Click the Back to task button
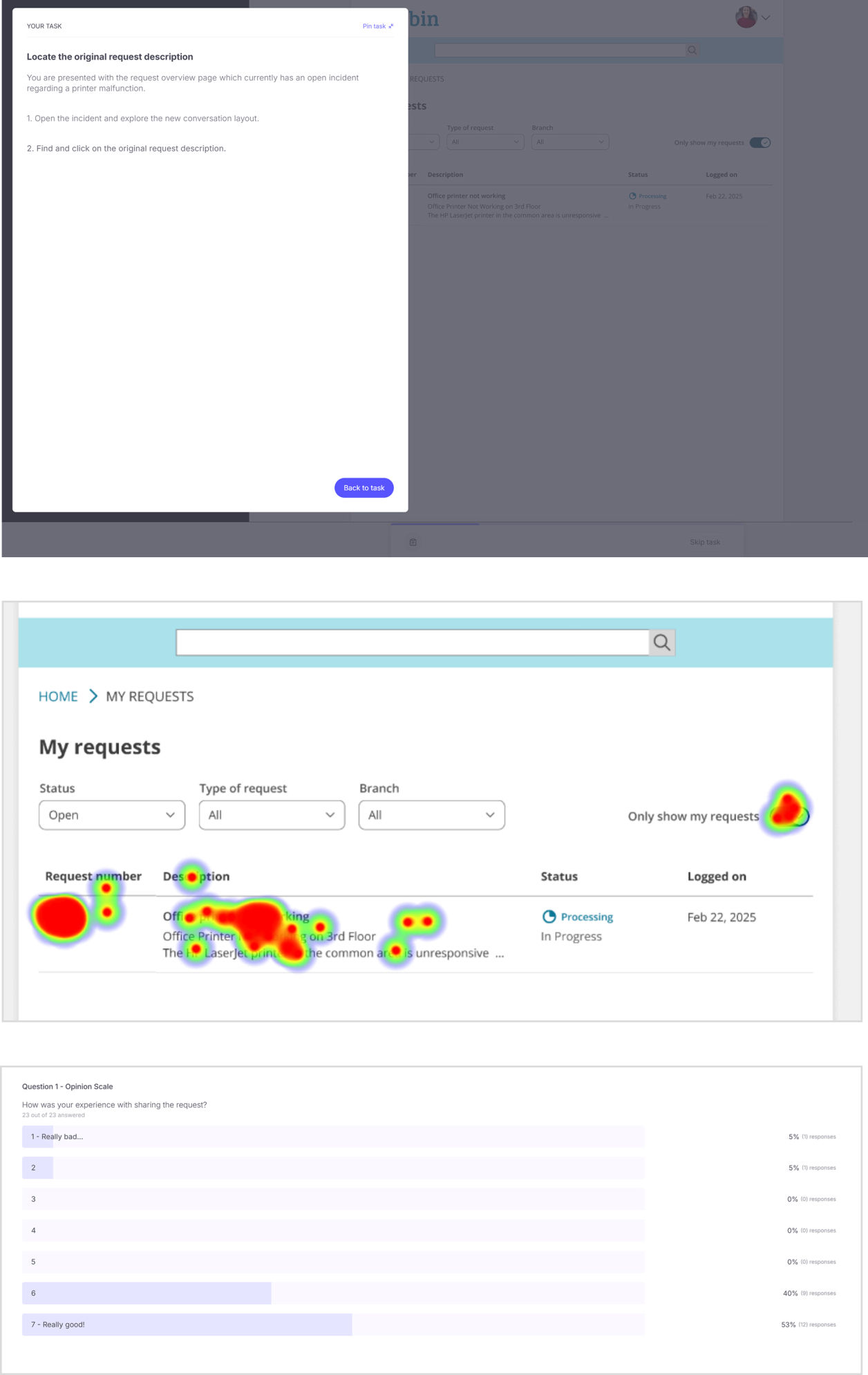The width and height of the screenshot is (868, 1375). click(364, 488)
